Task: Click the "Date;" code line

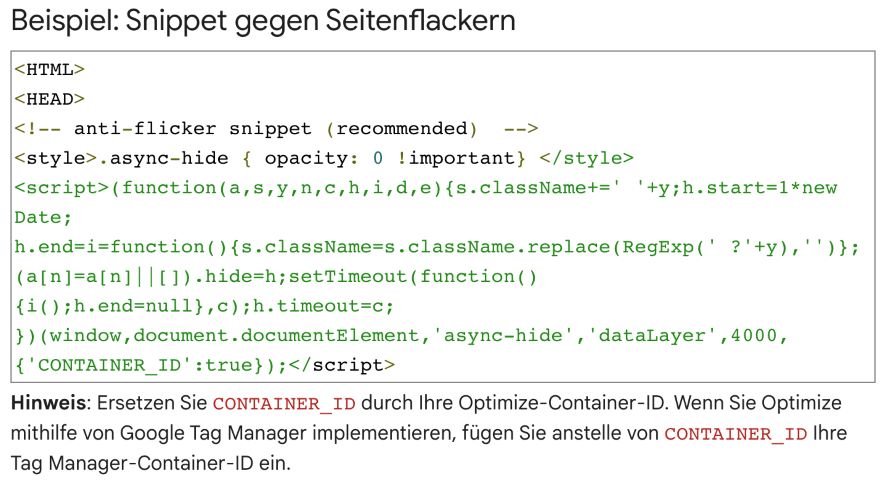Action: tap(39, 217)
